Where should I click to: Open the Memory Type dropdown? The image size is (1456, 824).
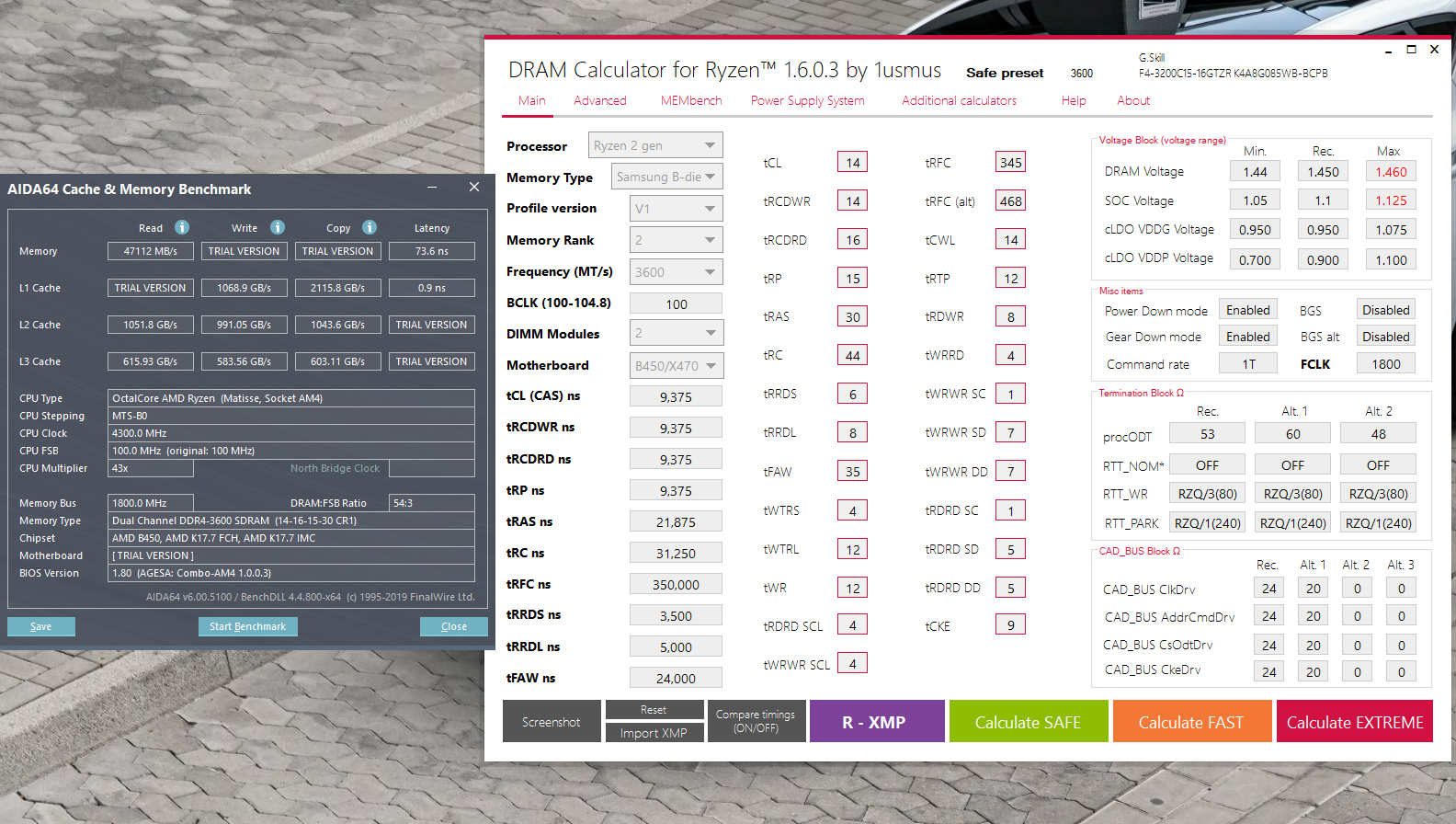pos(667,177)
